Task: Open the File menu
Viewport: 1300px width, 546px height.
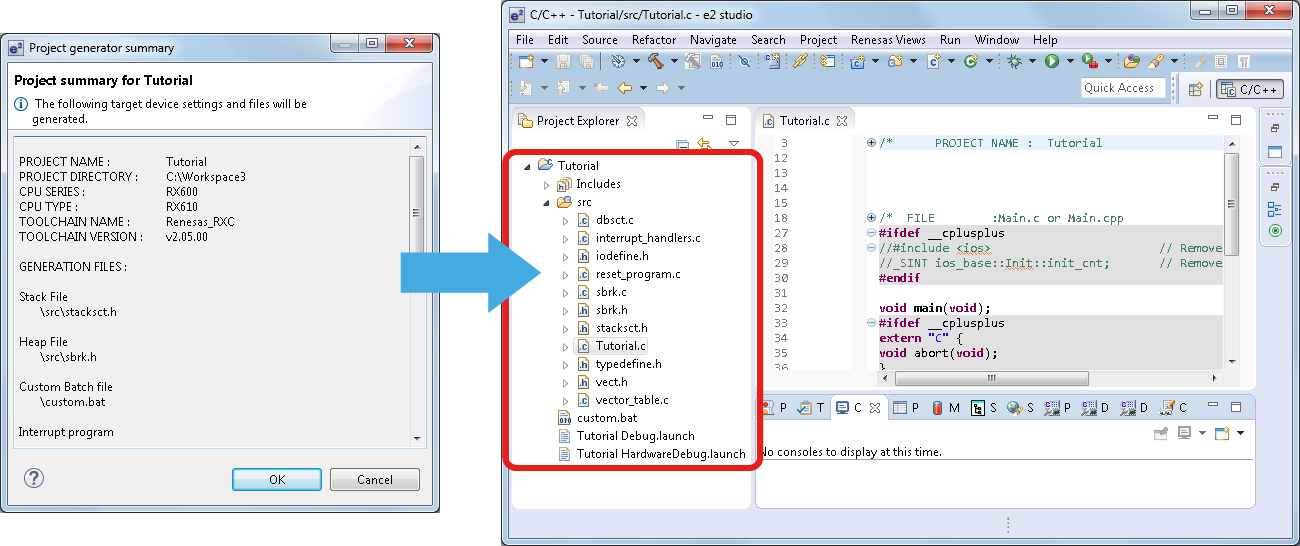Action: (525, 40)
